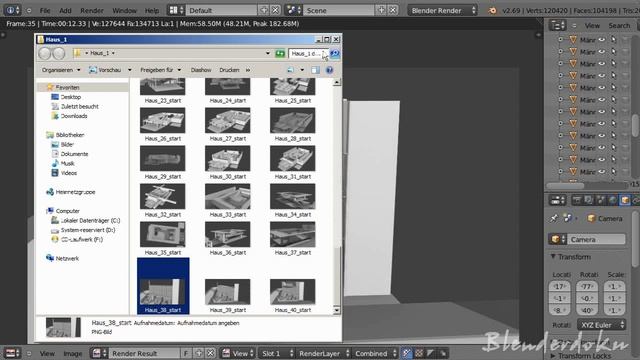Open Blender Window menu
Screen dimensions: 640x360
[x=124, y=10]
